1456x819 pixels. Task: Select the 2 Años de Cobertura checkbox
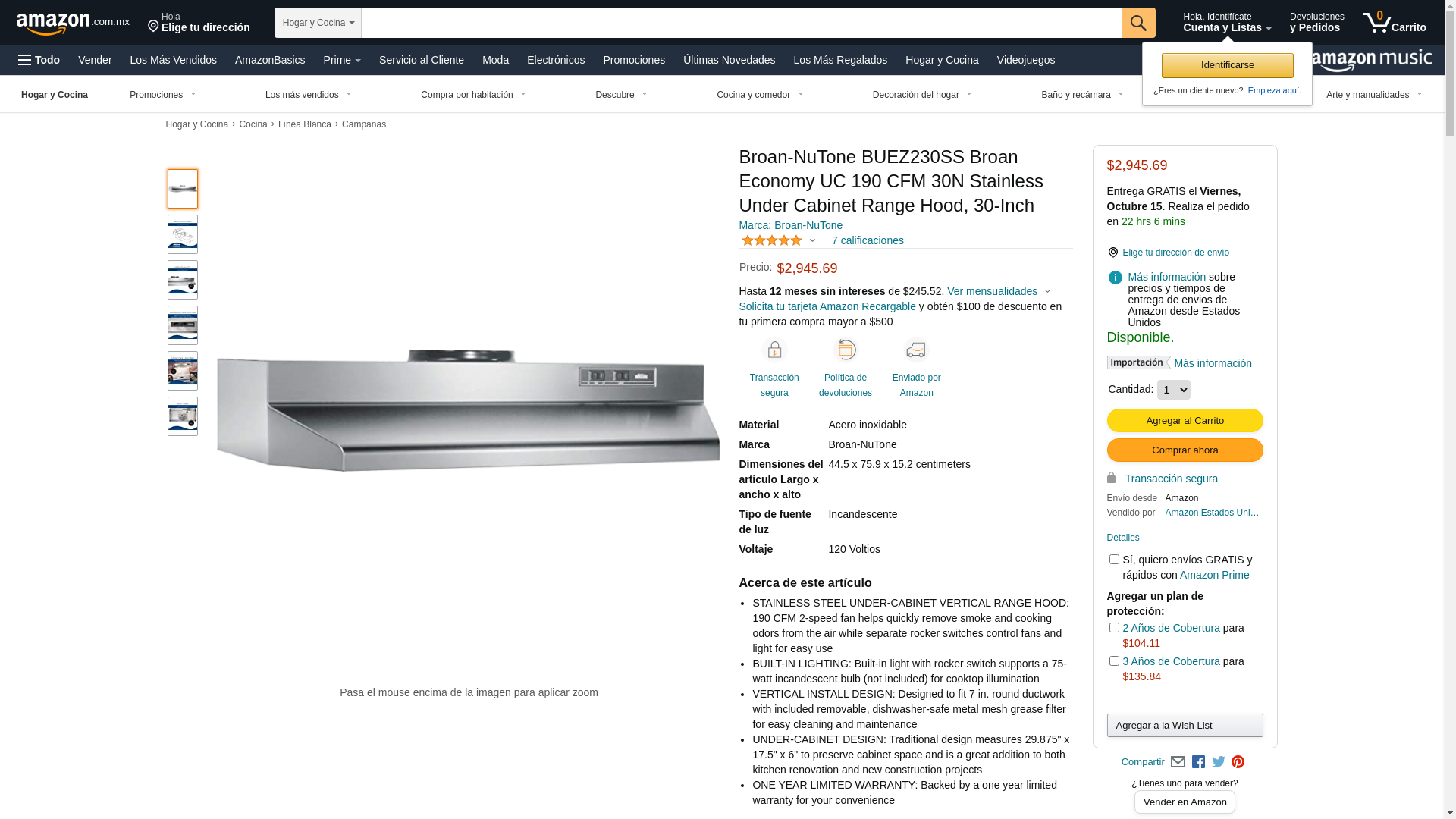(1113, 628)
